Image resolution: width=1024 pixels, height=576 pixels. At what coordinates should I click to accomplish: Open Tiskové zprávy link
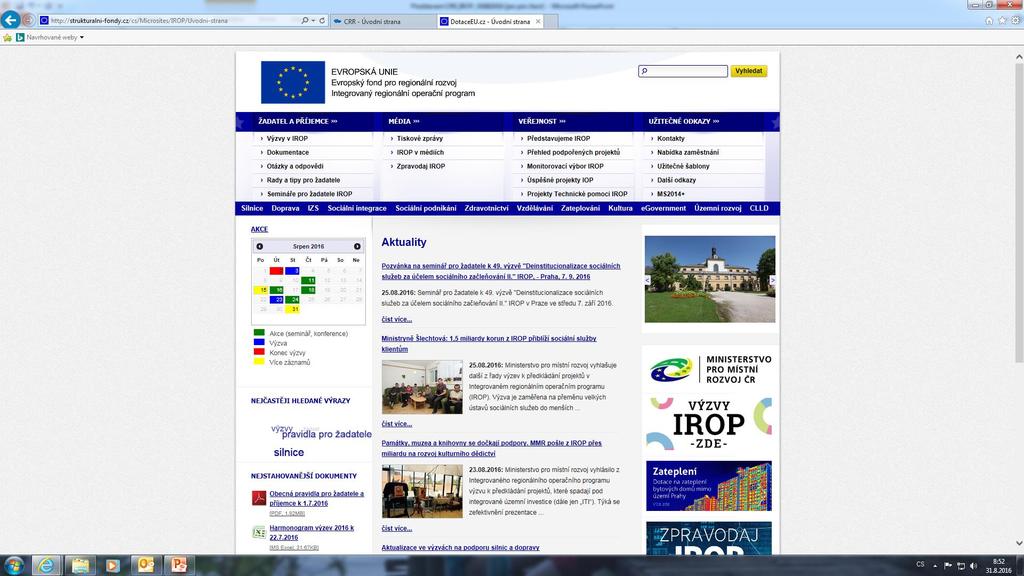(419, 138)
